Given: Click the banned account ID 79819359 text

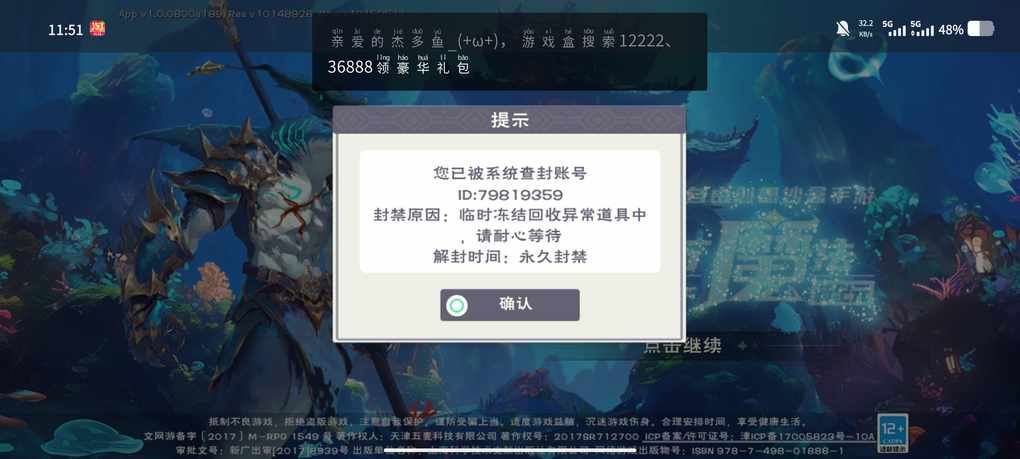Looking at the screenshot, I should [x=510, y=194].
